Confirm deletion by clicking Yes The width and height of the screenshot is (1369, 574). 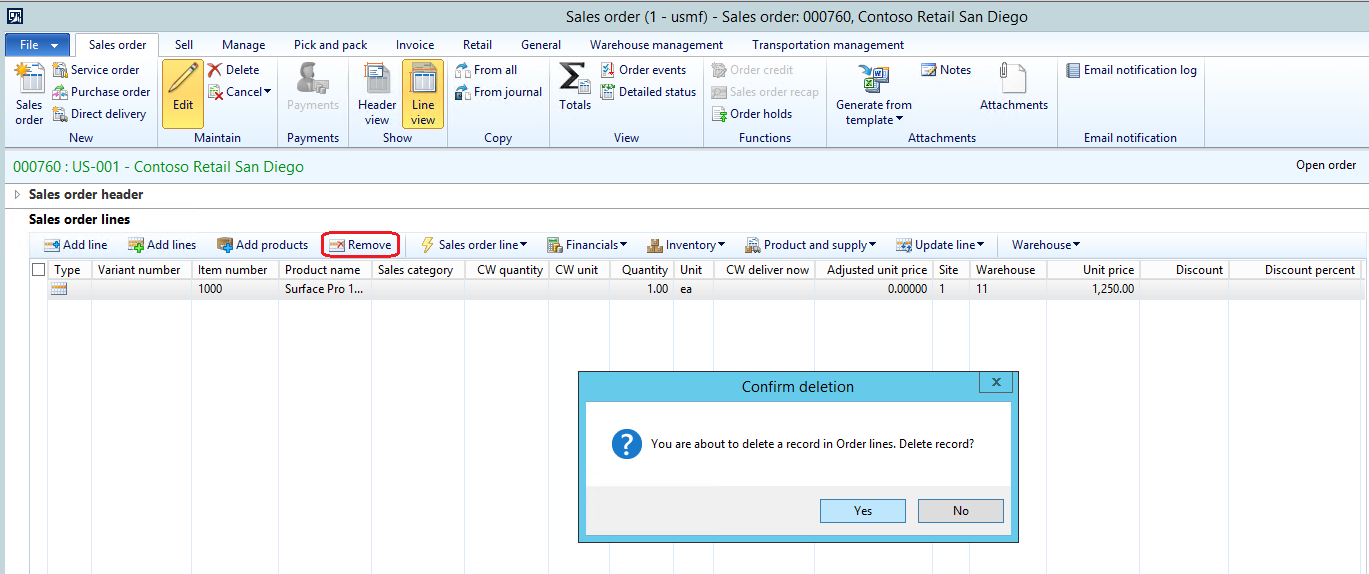pos(862,511)
